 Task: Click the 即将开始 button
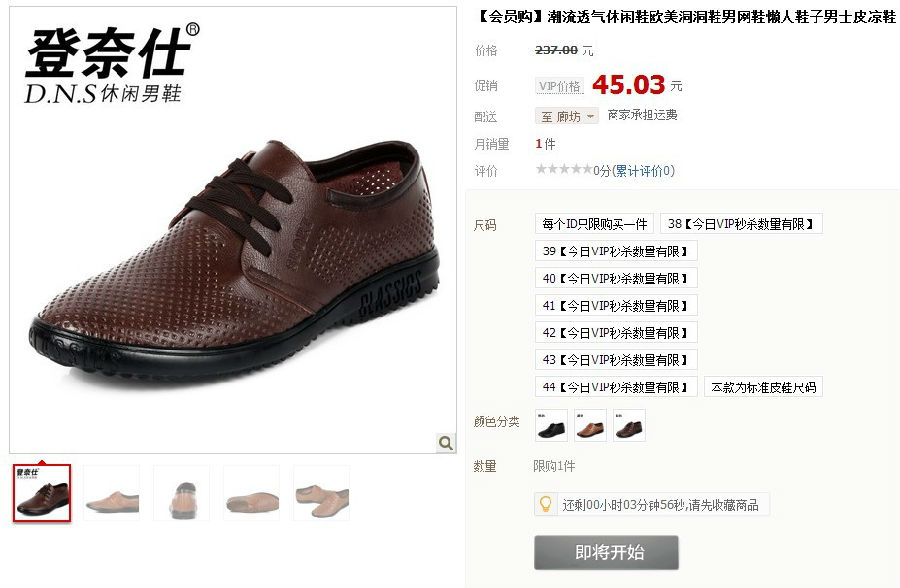[x=606, y=552]
